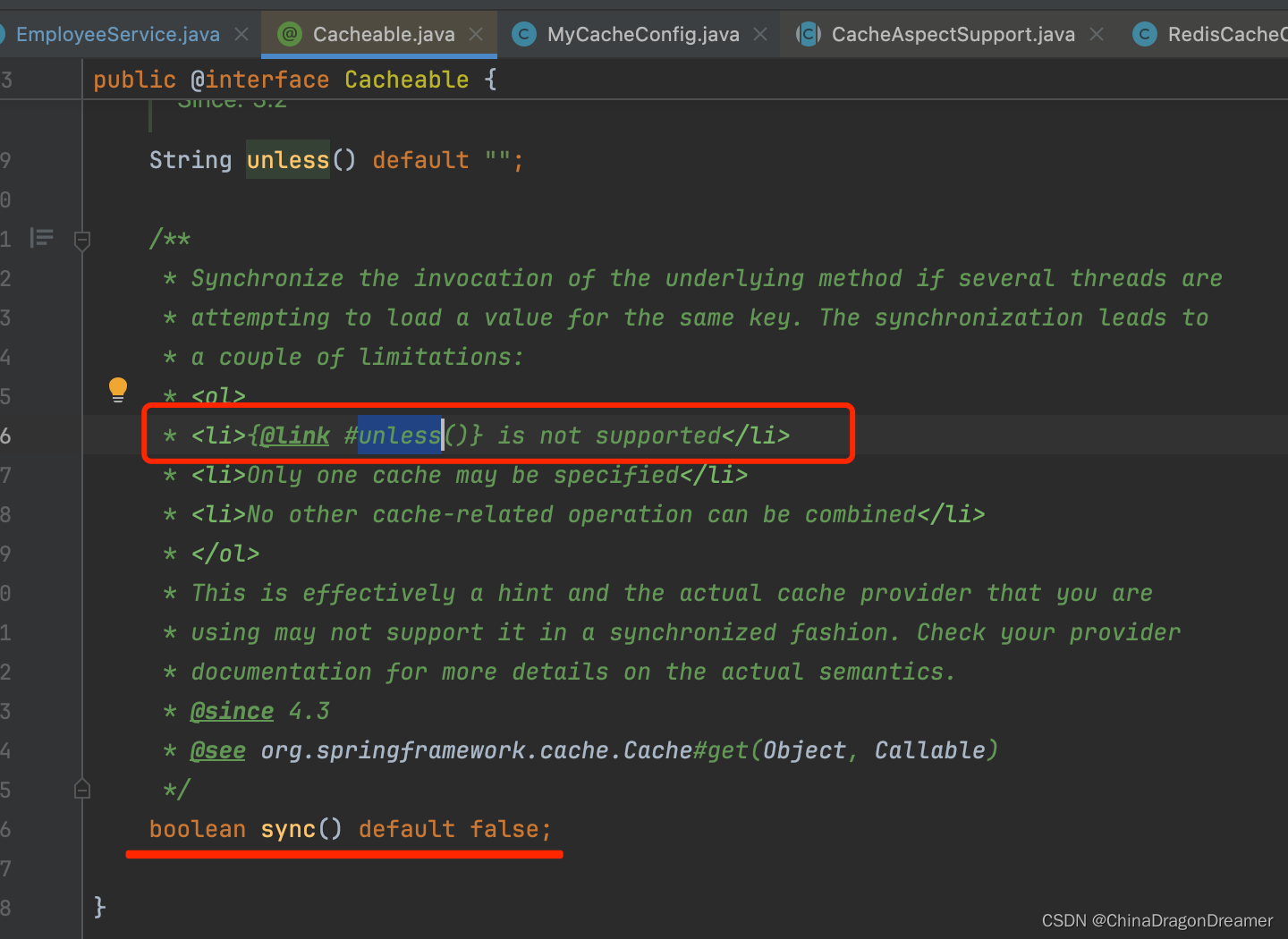Click the unless method name in declaration

[x=288, y=160]
